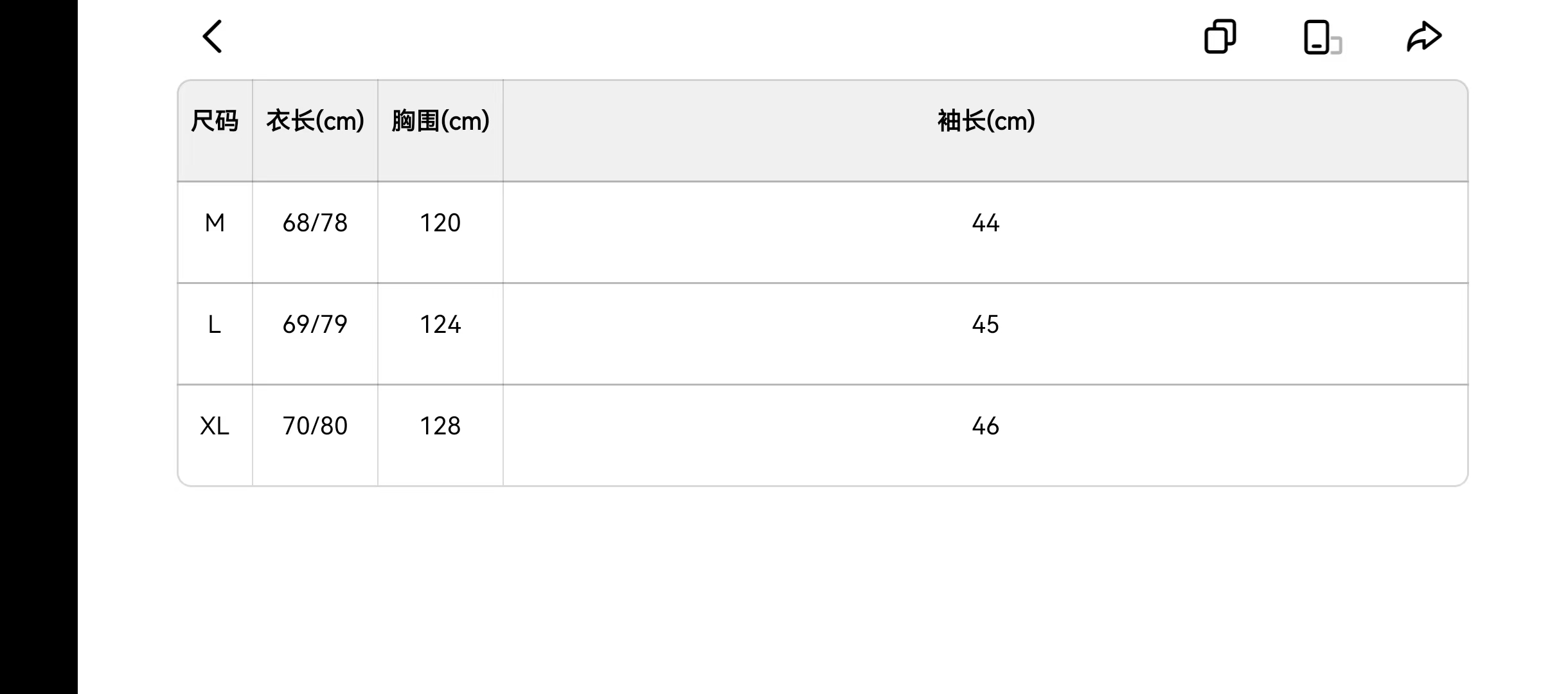This screenshot has width=1568, height=694.
Task: Click the 120 chest value
Action: (x=440, y=223)
